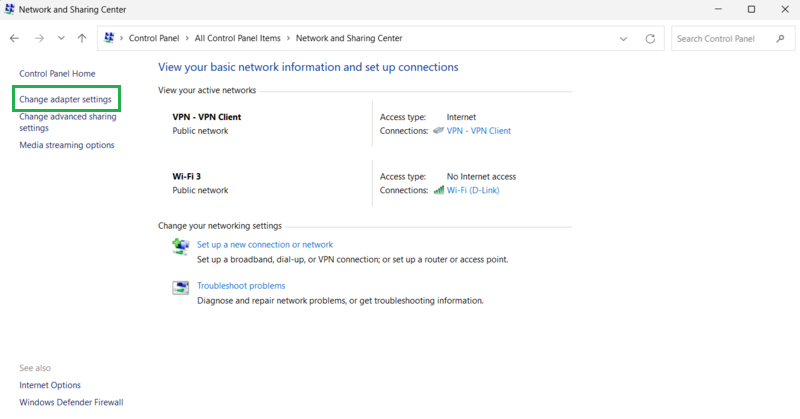This screenshot has height=419, width=800.
Task: Click the search magnifier icon
Action: [781, 39]
